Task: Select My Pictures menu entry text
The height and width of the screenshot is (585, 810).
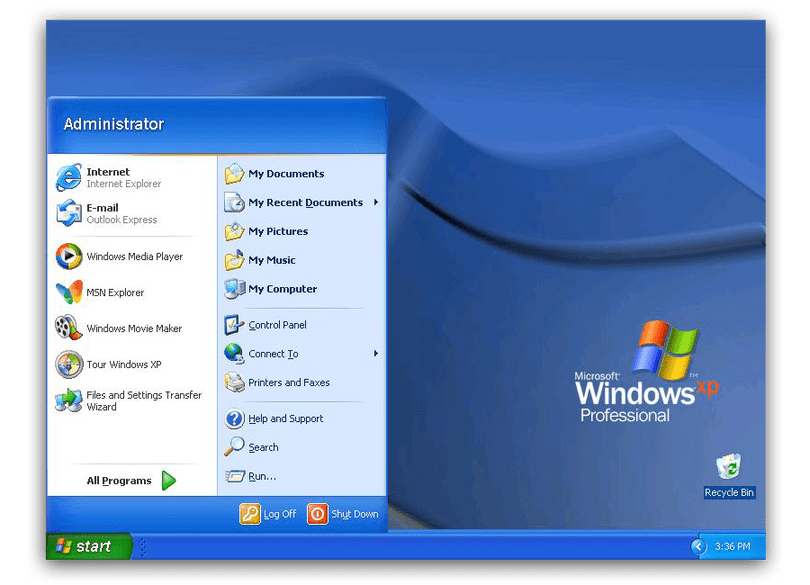Action: [278, 231]
